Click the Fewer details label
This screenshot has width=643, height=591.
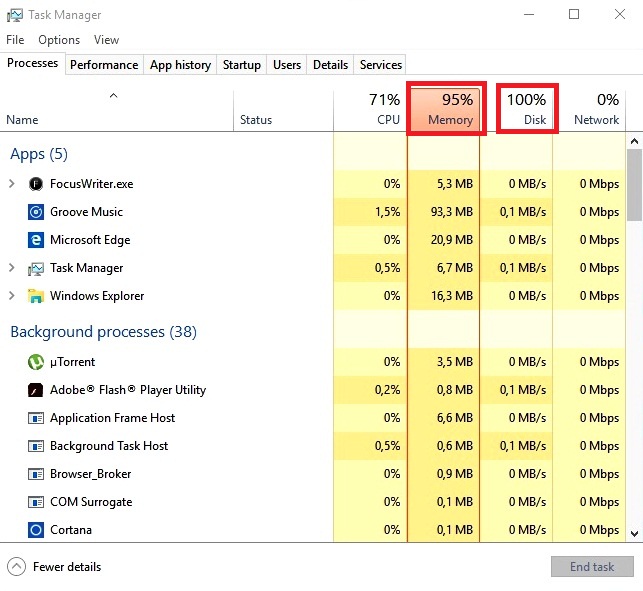coord(67,567)
